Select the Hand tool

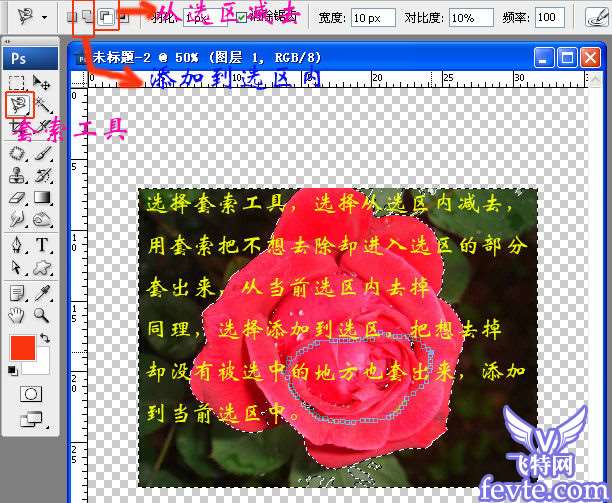(17, 315)
